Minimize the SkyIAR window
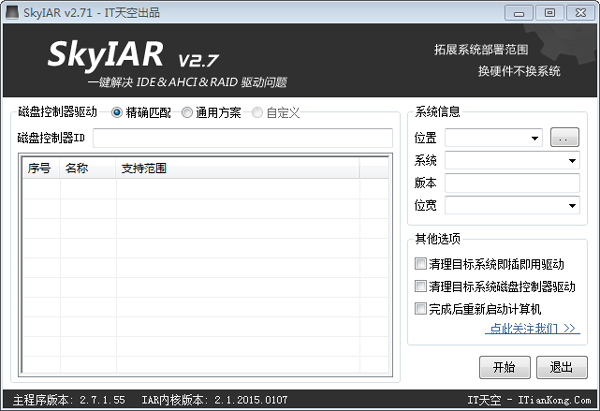This screenshot has height=411, width=600. point(518,13)
